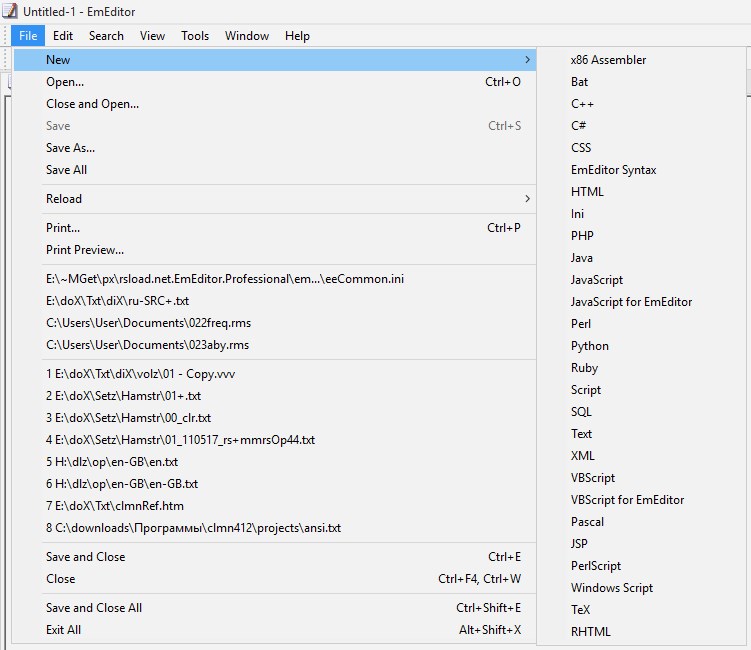Viewport: 751px width, 650px height.
Task: Choose Save and Close All entry
Action: click(274, 608)
